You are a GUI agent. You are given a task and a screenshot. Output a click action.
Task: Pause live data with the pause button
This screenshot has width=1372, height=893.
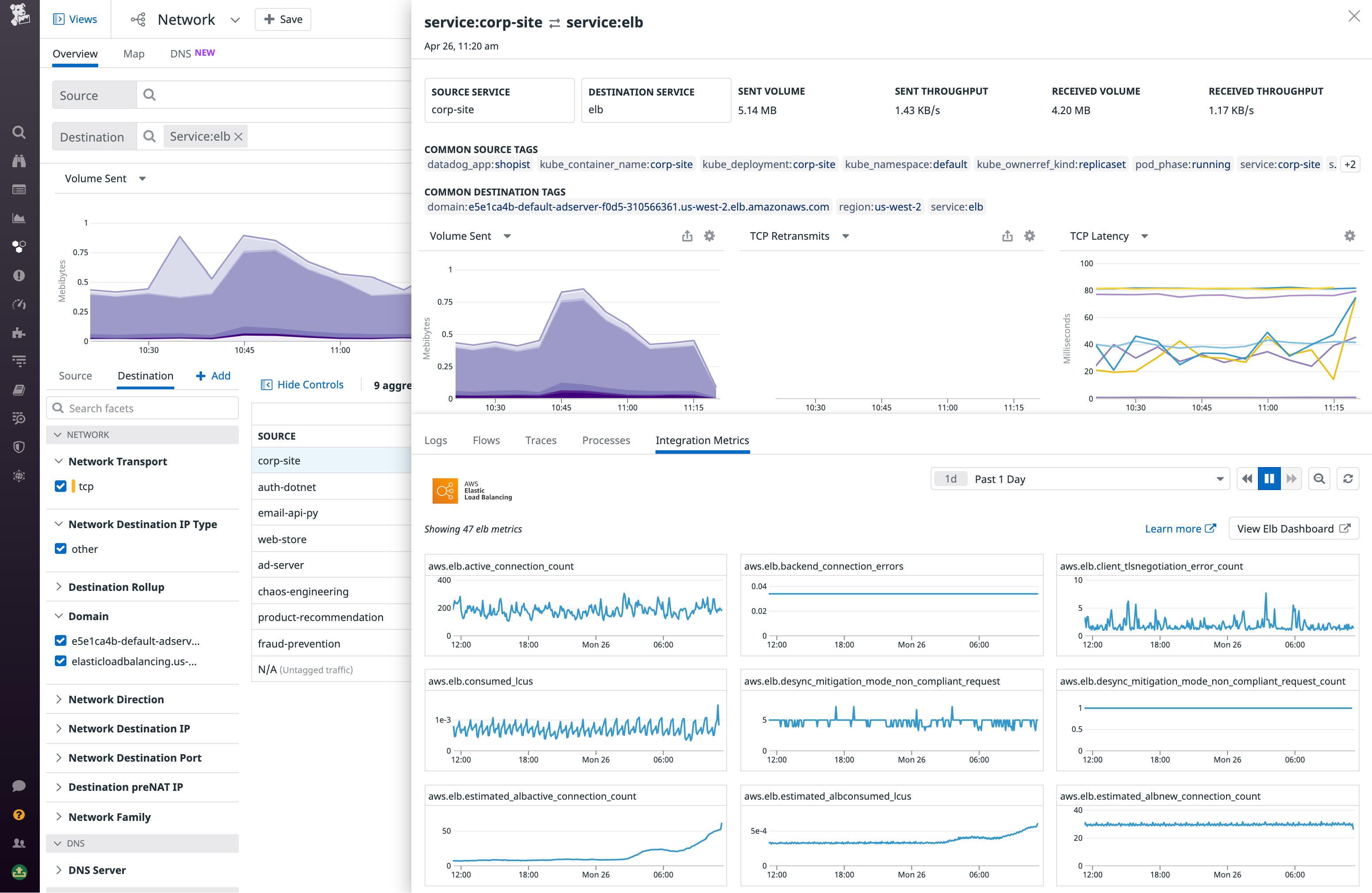[x=1269, y=479]
